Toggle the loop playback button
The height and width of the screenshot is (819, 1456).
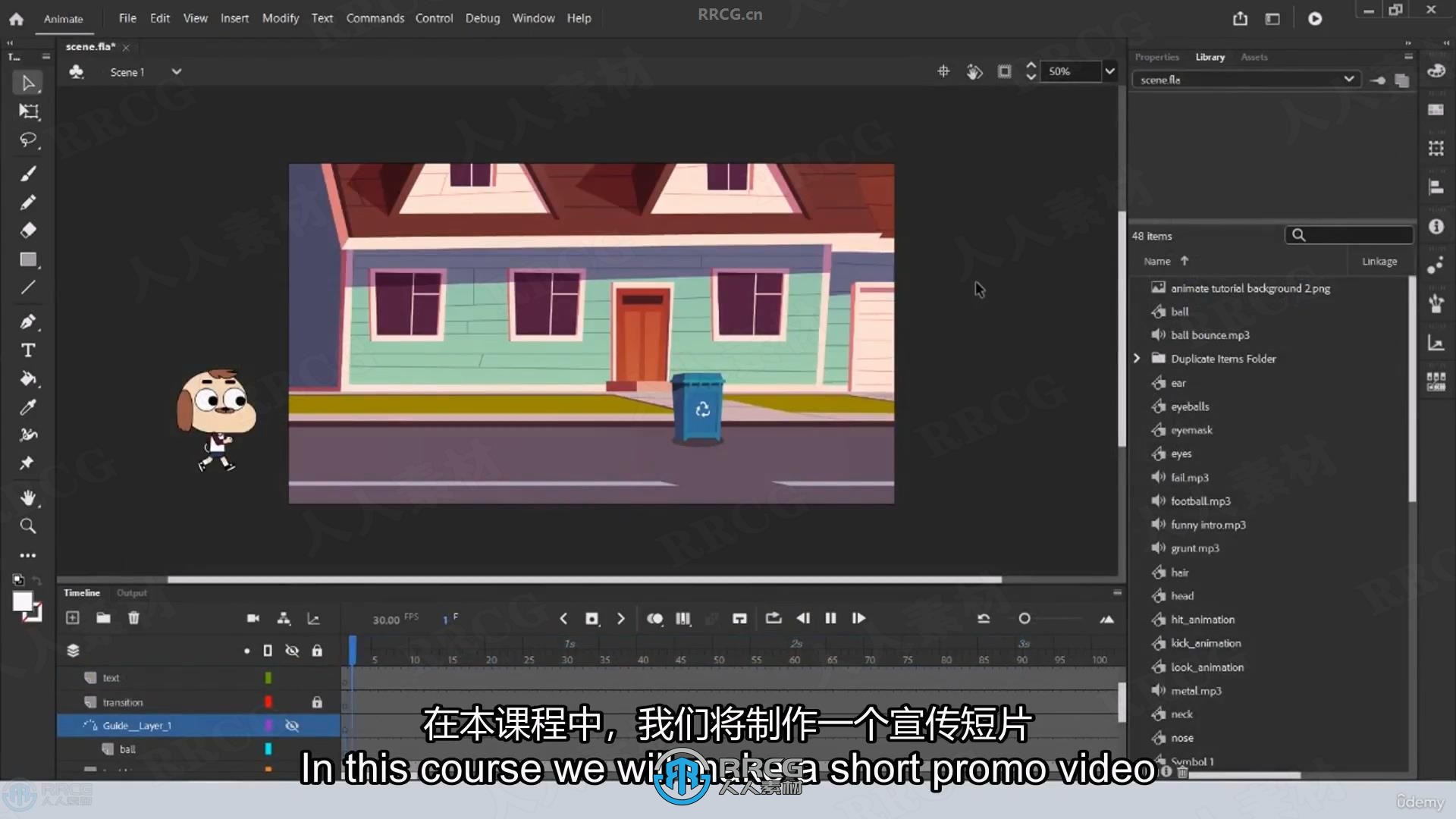coord(773,618)
